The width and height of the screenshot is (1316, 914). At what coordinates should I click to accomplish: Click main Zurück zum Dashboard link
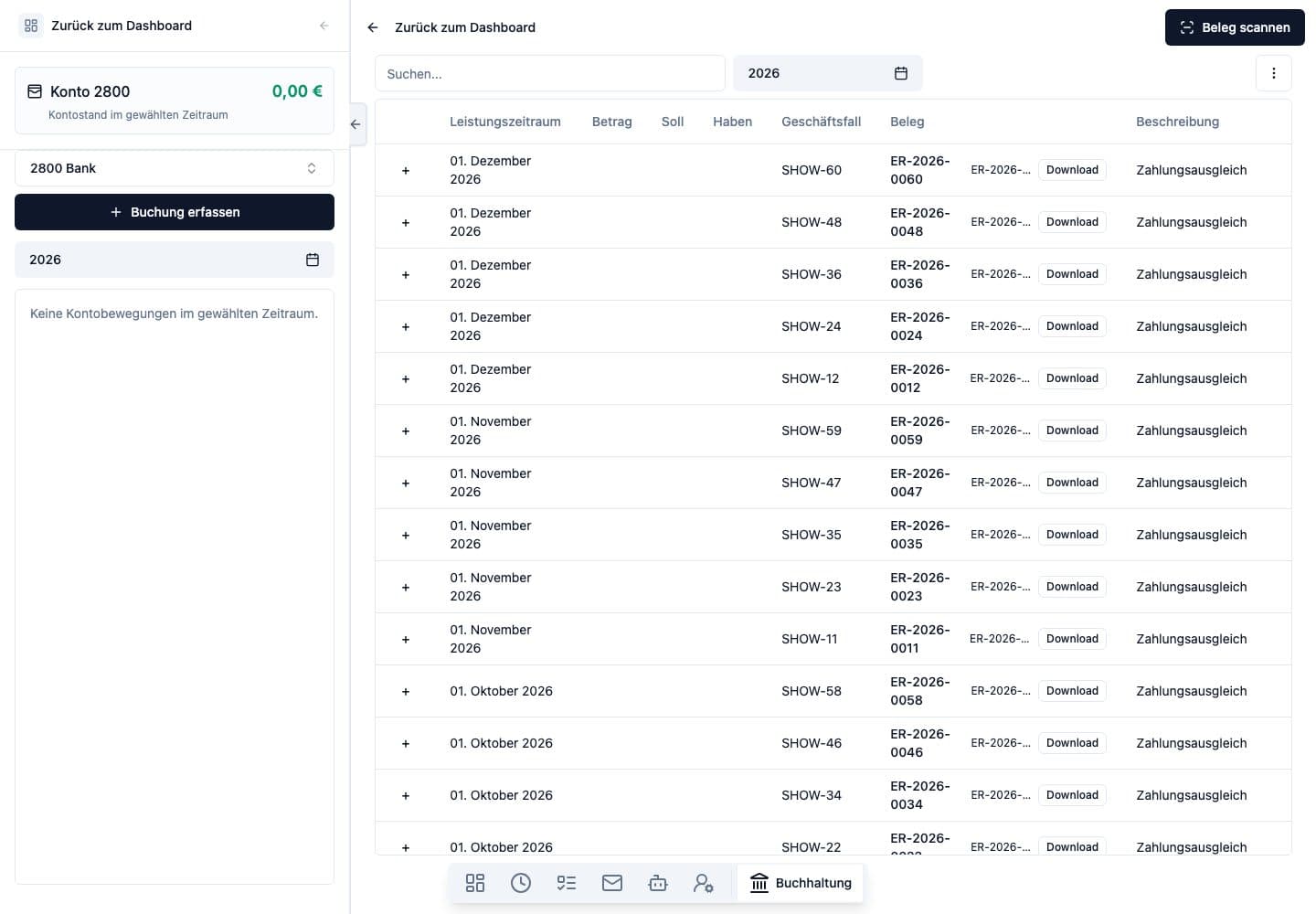coord(465,27)
